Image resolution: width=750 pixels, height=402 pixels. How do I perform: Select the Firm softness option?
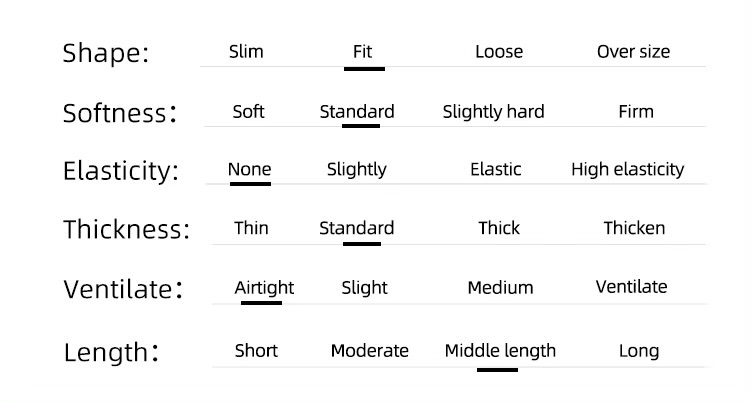pos(636,112)
